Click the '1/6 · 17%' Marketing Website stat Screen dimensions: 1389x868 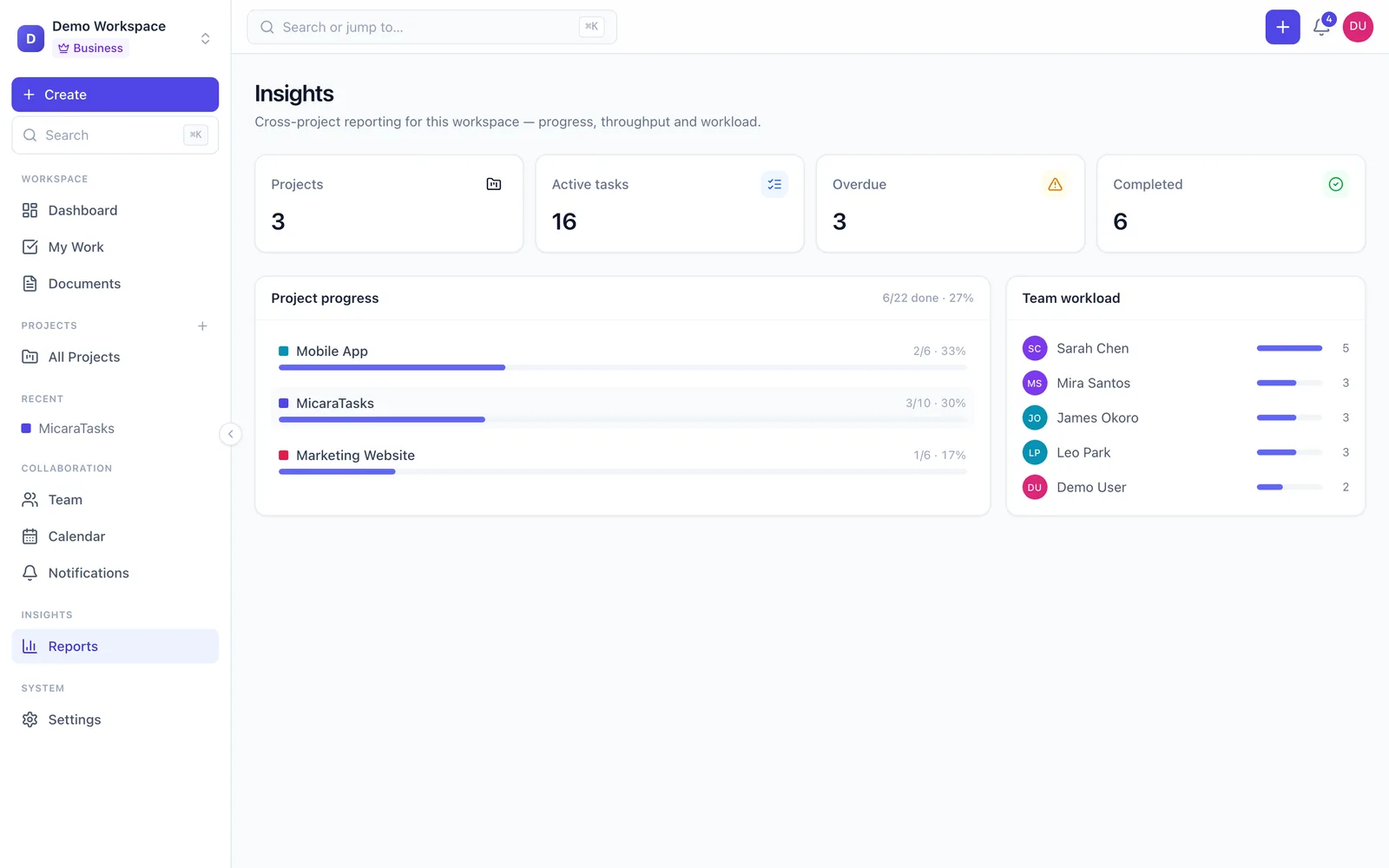coord(939,456)
